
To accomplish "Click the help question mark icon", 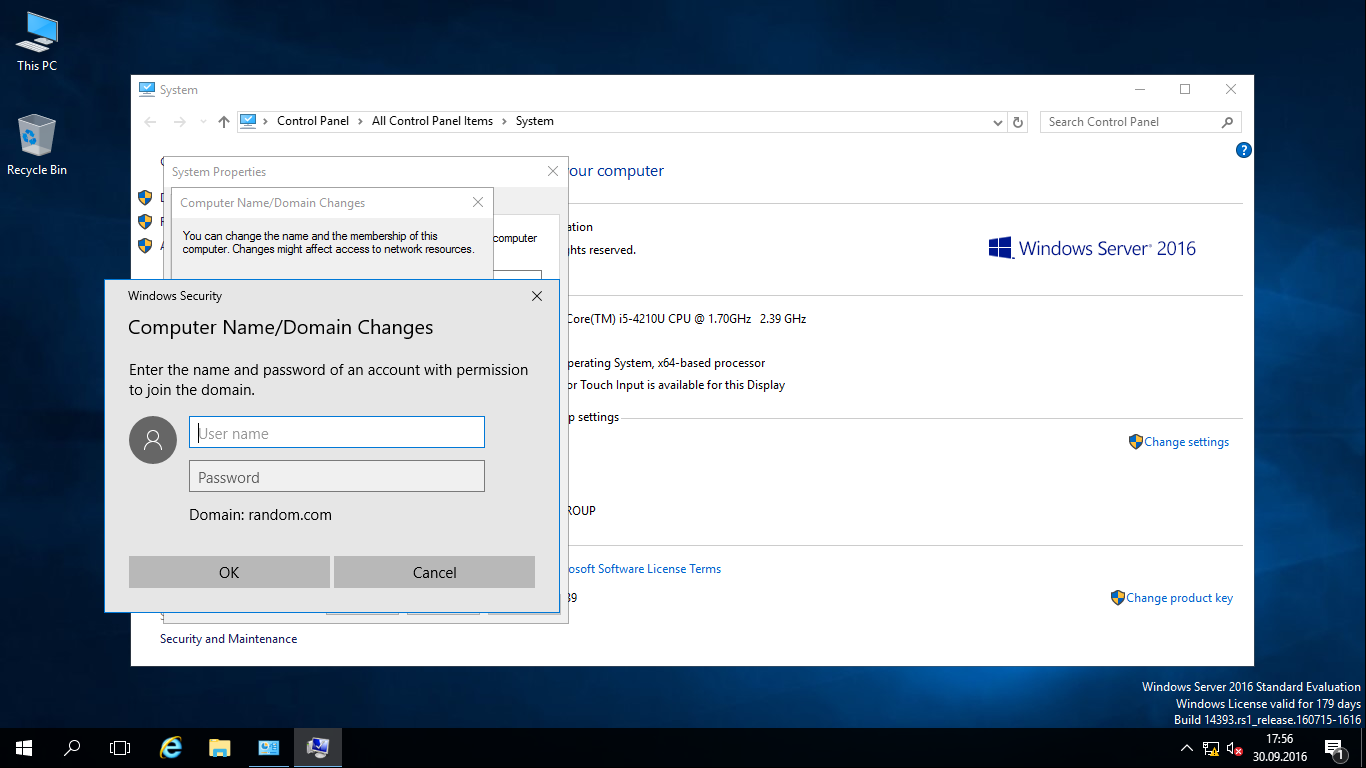I will 1244,150.
